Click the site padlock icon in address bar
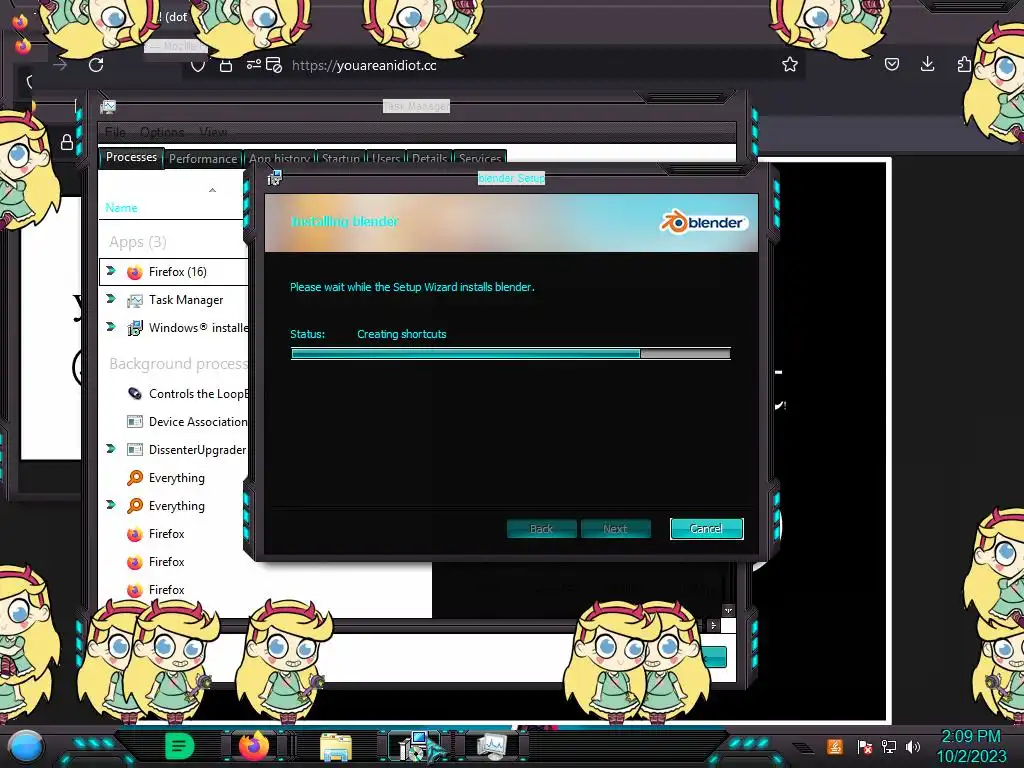1024x768 pixels. [x=226, y=65]
